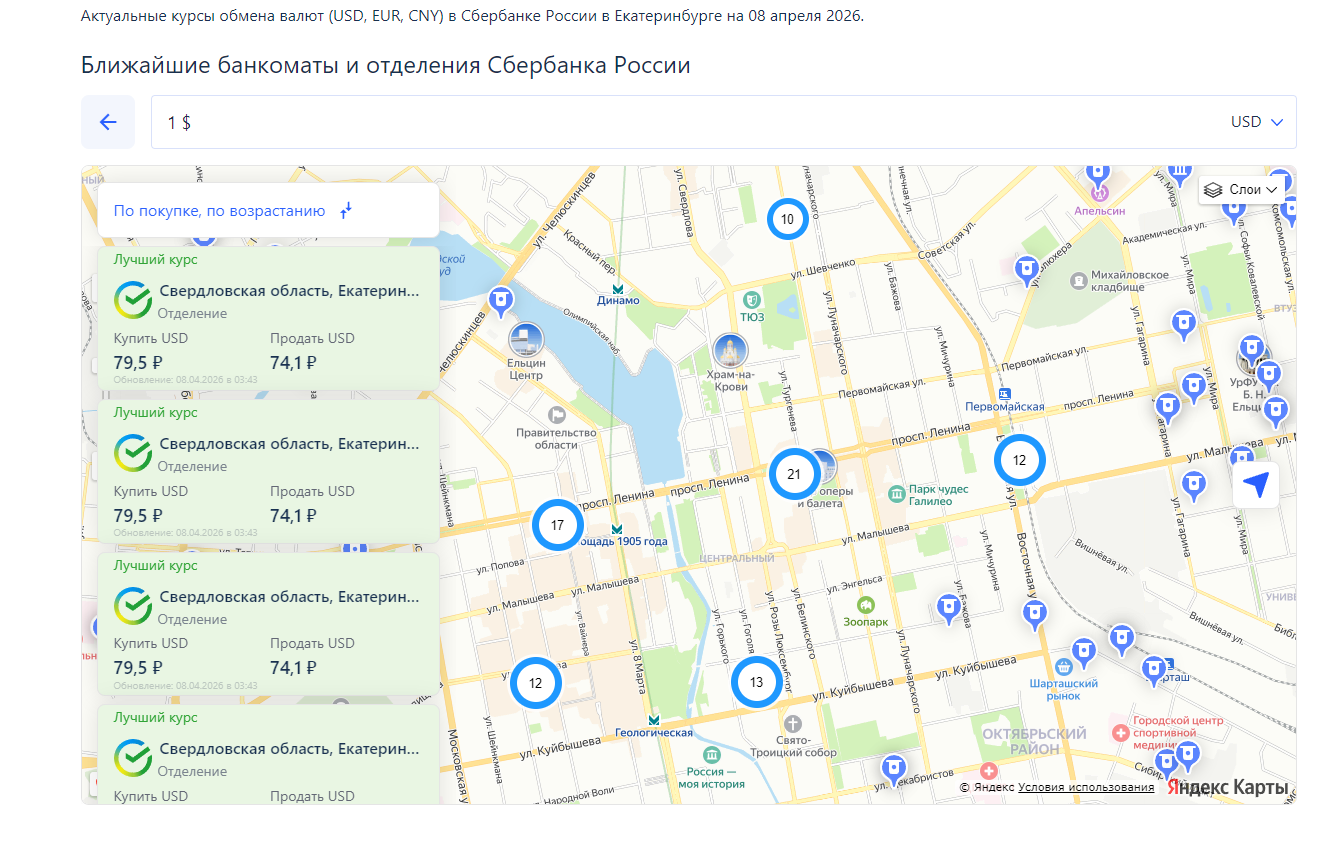Select the ATM pin just above Шарташский рынок
The height and width of the screenshot is (844, 1334).
(x=1083, y=652)
